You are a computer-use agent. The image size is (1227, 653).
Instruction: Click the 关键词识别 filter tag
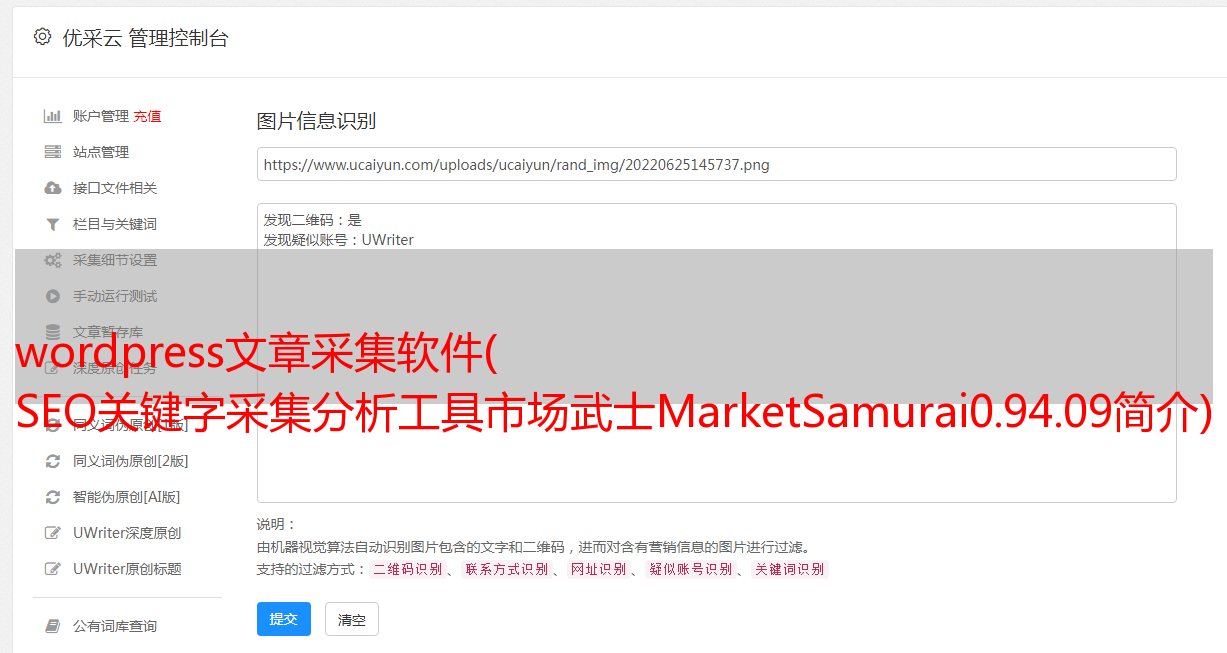pyautogui.click(x=790, y=569)
